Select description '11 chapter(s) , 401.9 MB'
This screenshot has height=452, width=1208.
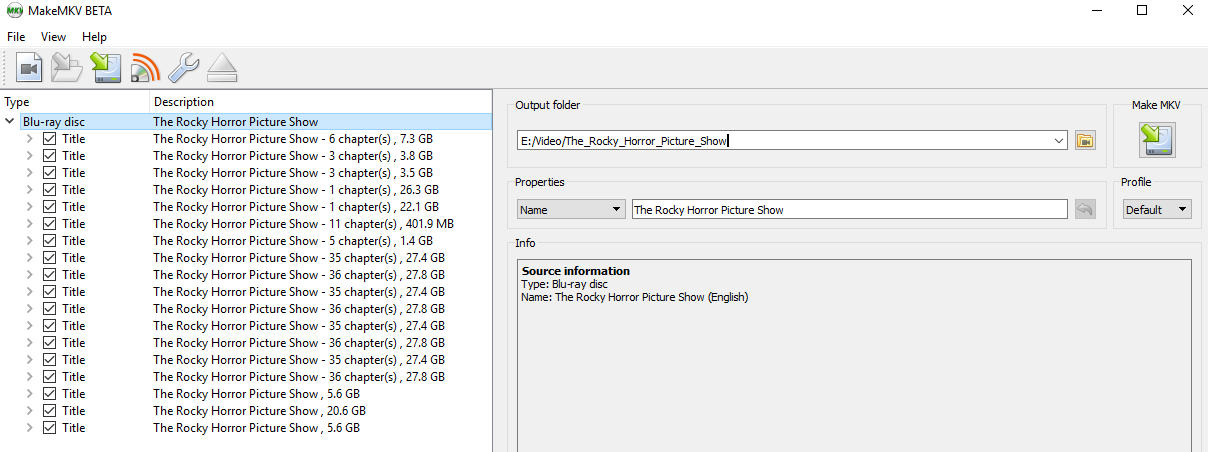pyautogui.click(x=304, y=224)
